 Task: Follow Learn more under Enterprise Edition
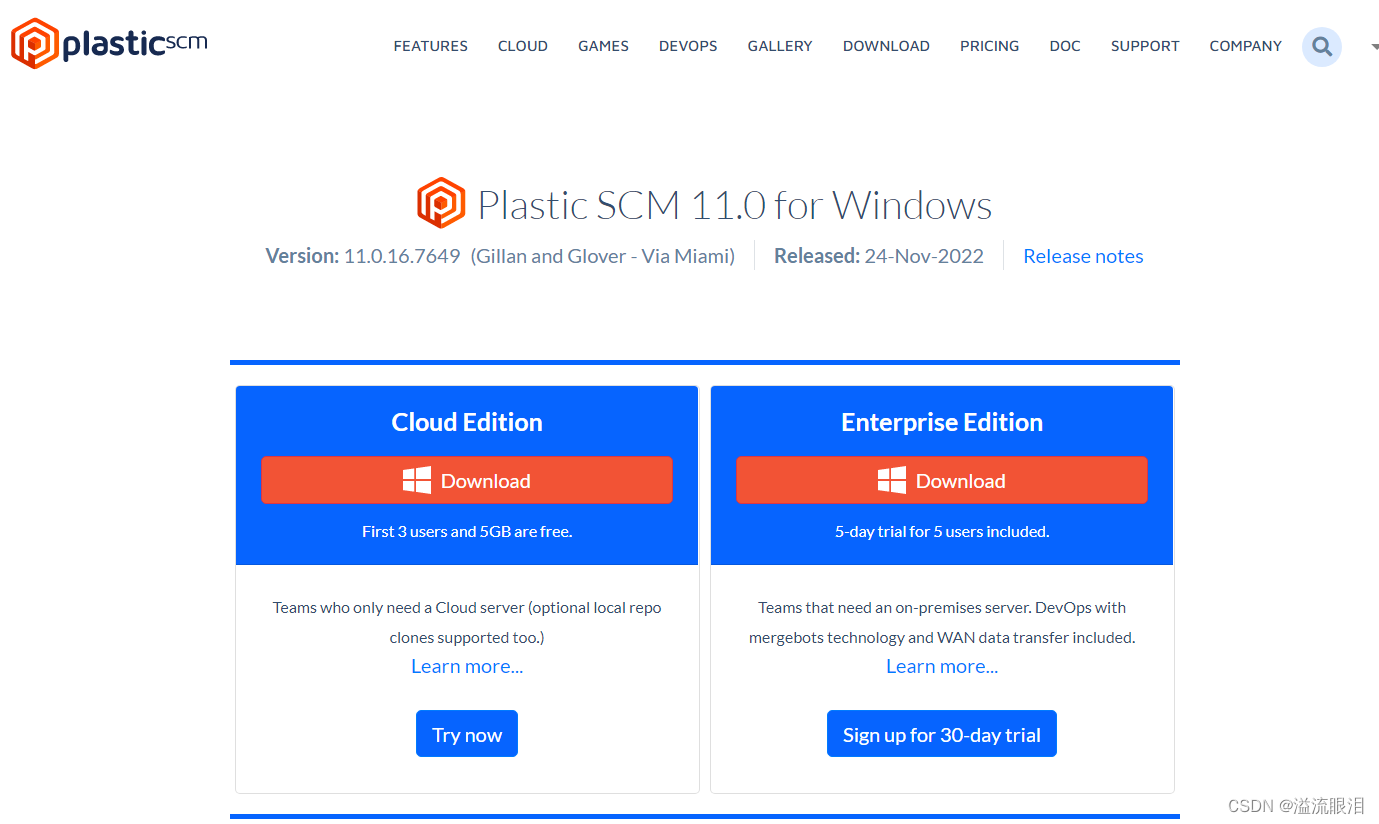(x=942, y=666)
